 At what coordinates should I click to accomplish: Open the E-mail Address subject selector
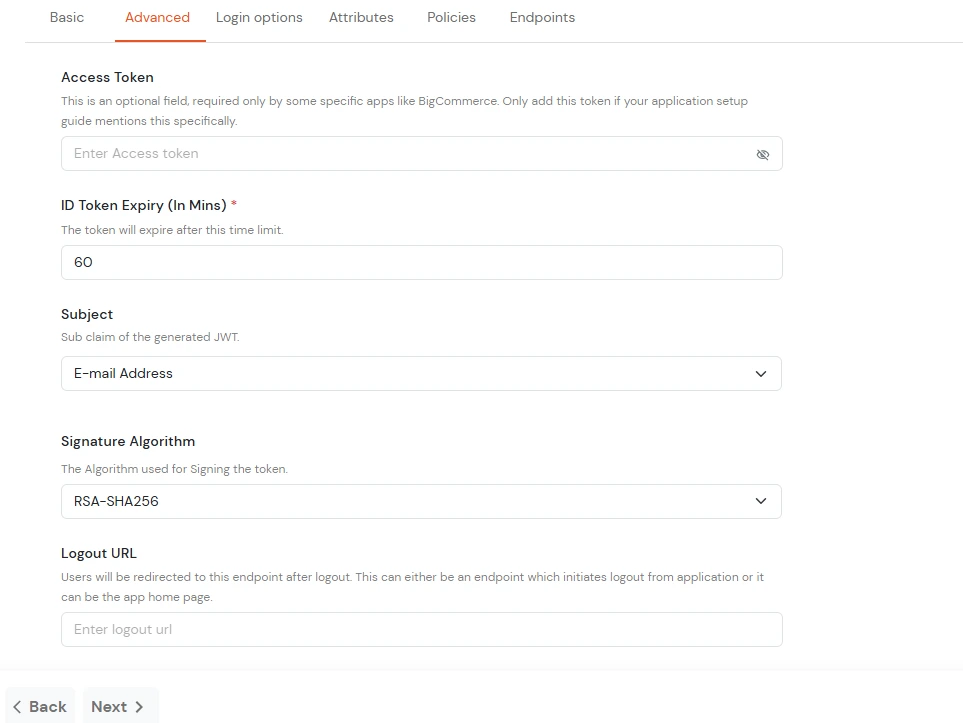tap(420, 373)
